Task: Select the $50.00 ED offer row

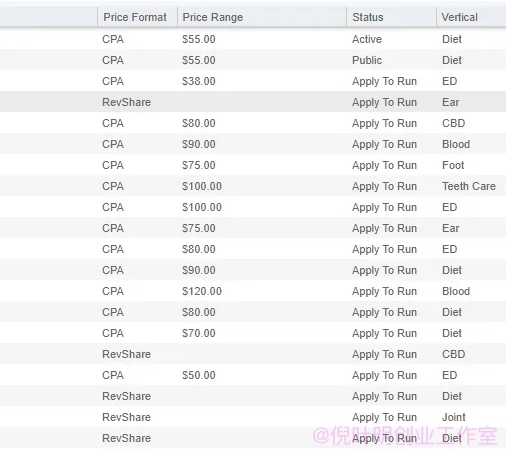Action: (x=253, y=375)
